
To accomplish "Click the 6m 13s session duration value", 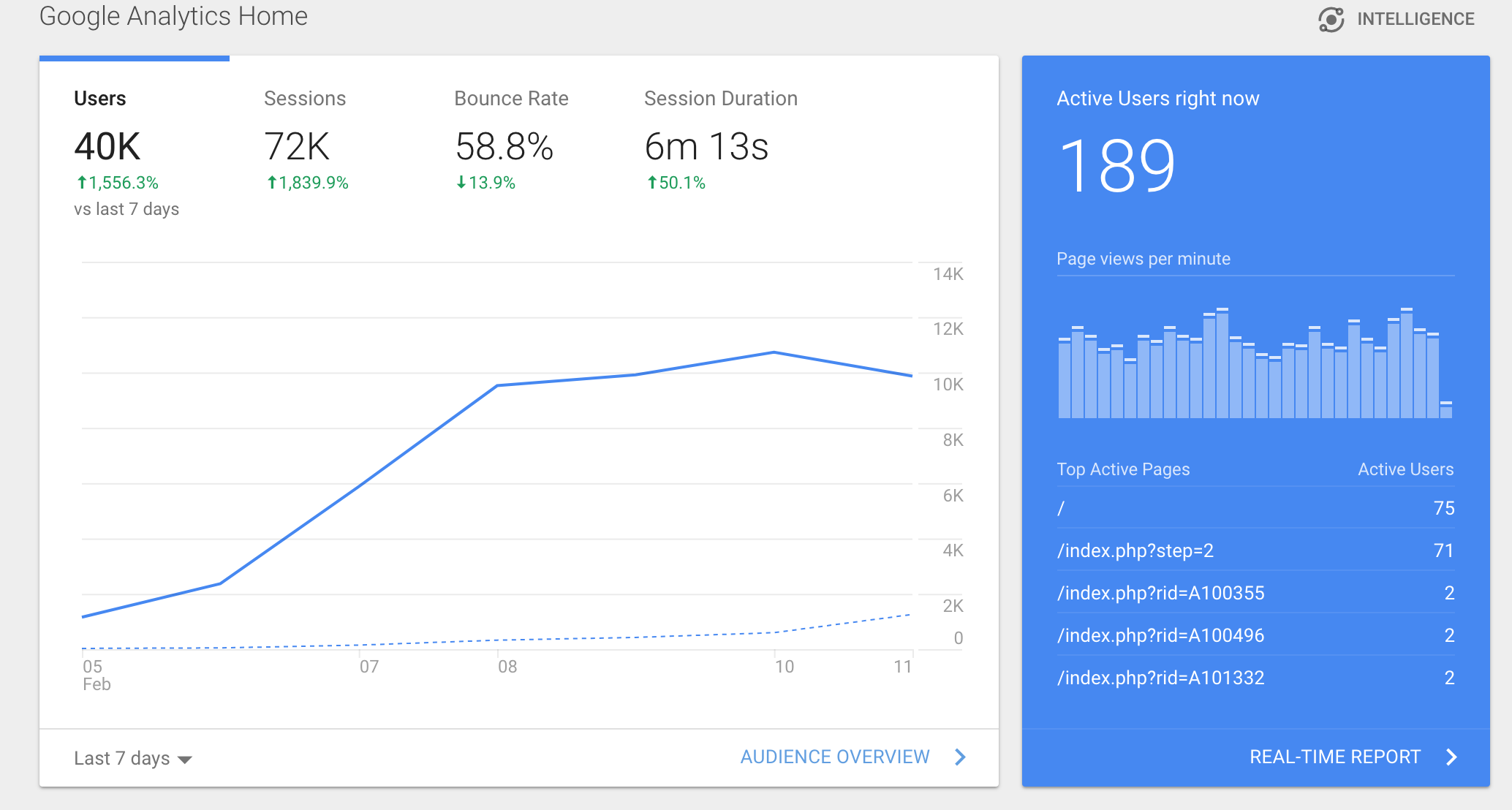I will coord(706,146).
